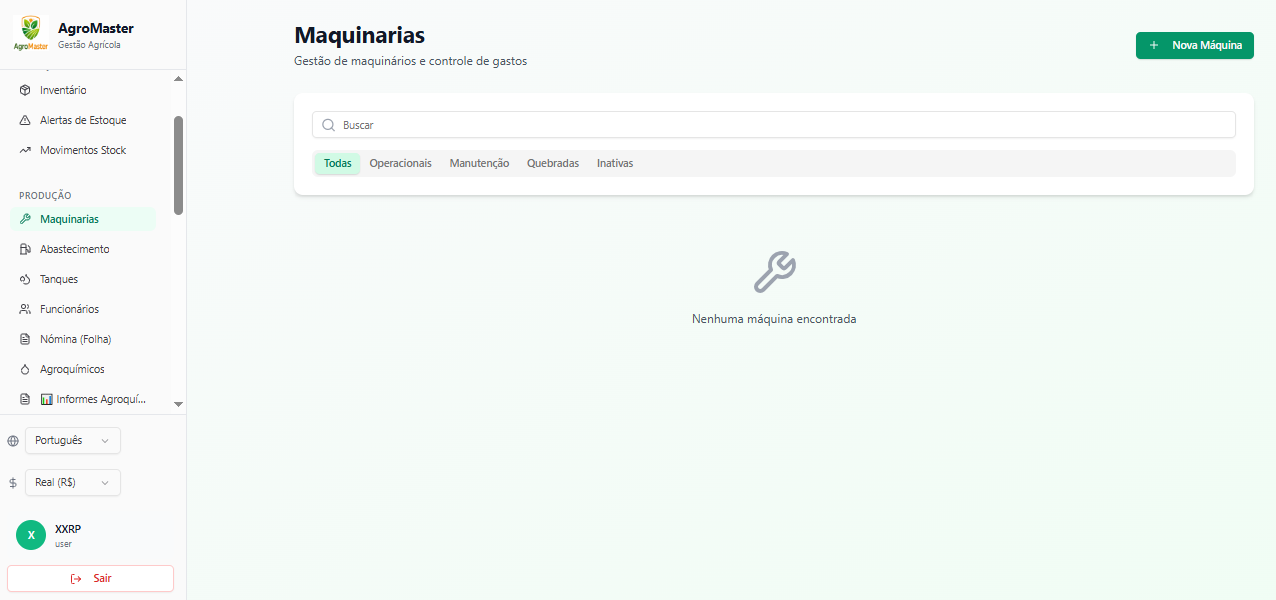Click the Sair logout button
1276x600 pixels.
(90, 578)
